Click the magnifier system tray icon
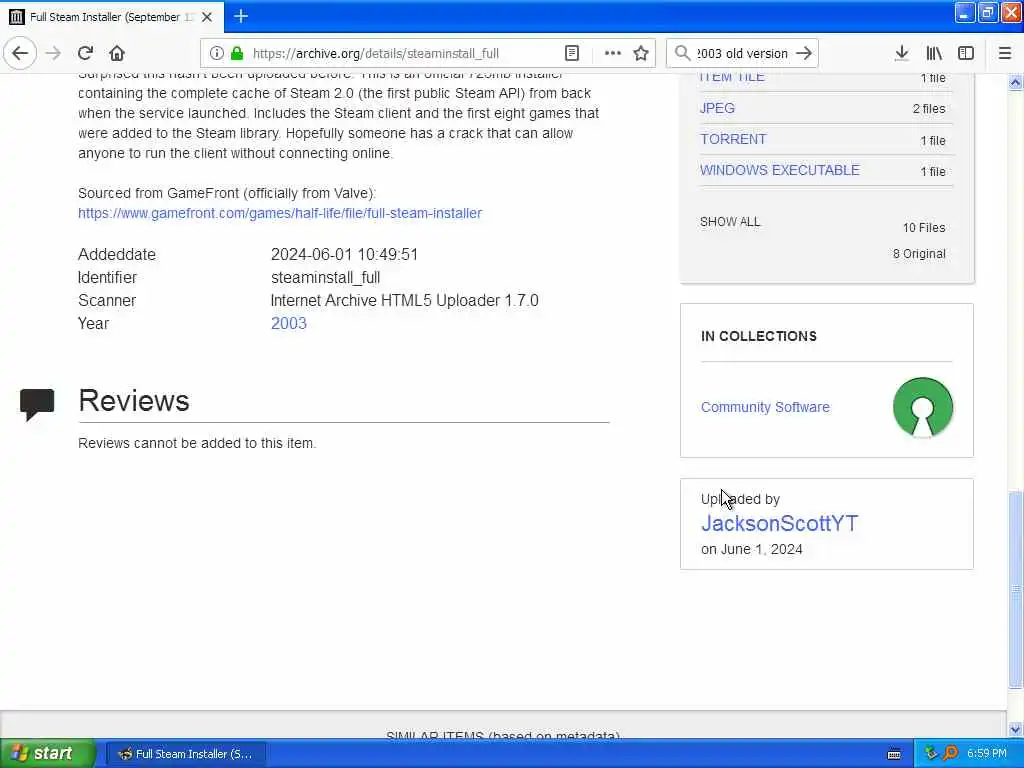This screenshot has width=1024, height=768. [x=950, y=754]
